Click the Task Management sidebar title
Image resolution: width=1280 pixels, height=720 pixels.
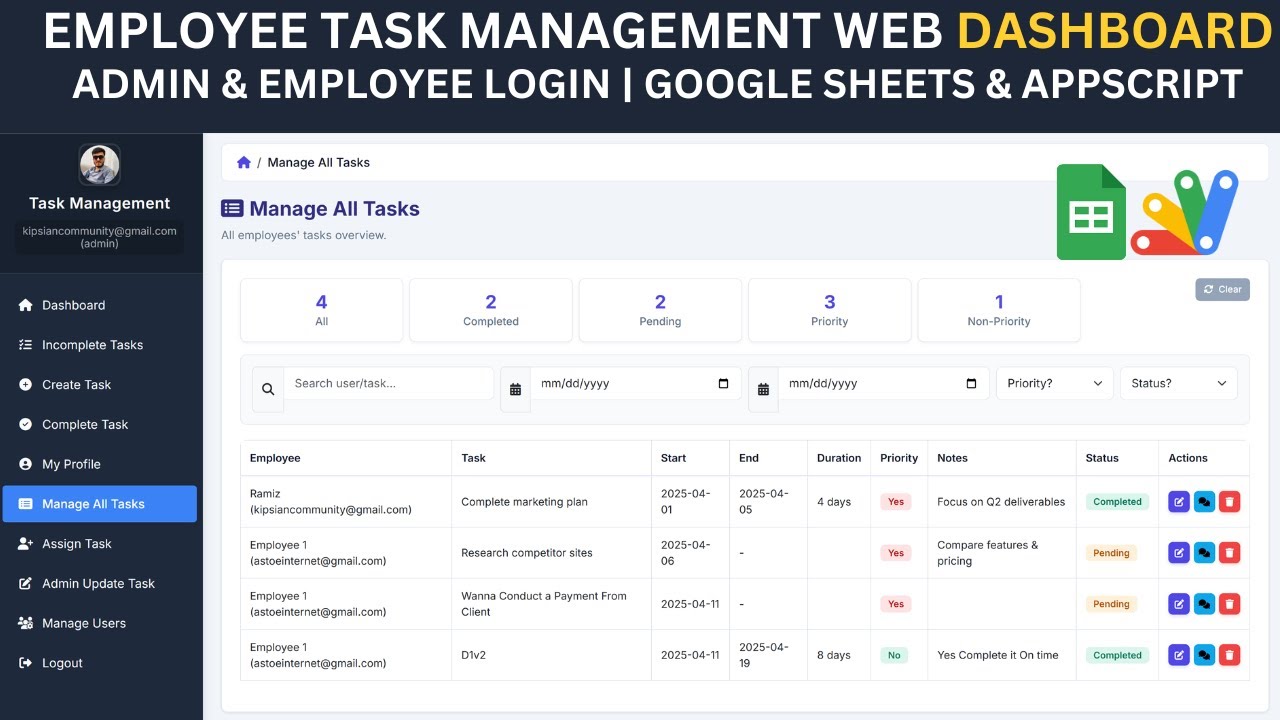pyautogui.click(x=100, y=203)
